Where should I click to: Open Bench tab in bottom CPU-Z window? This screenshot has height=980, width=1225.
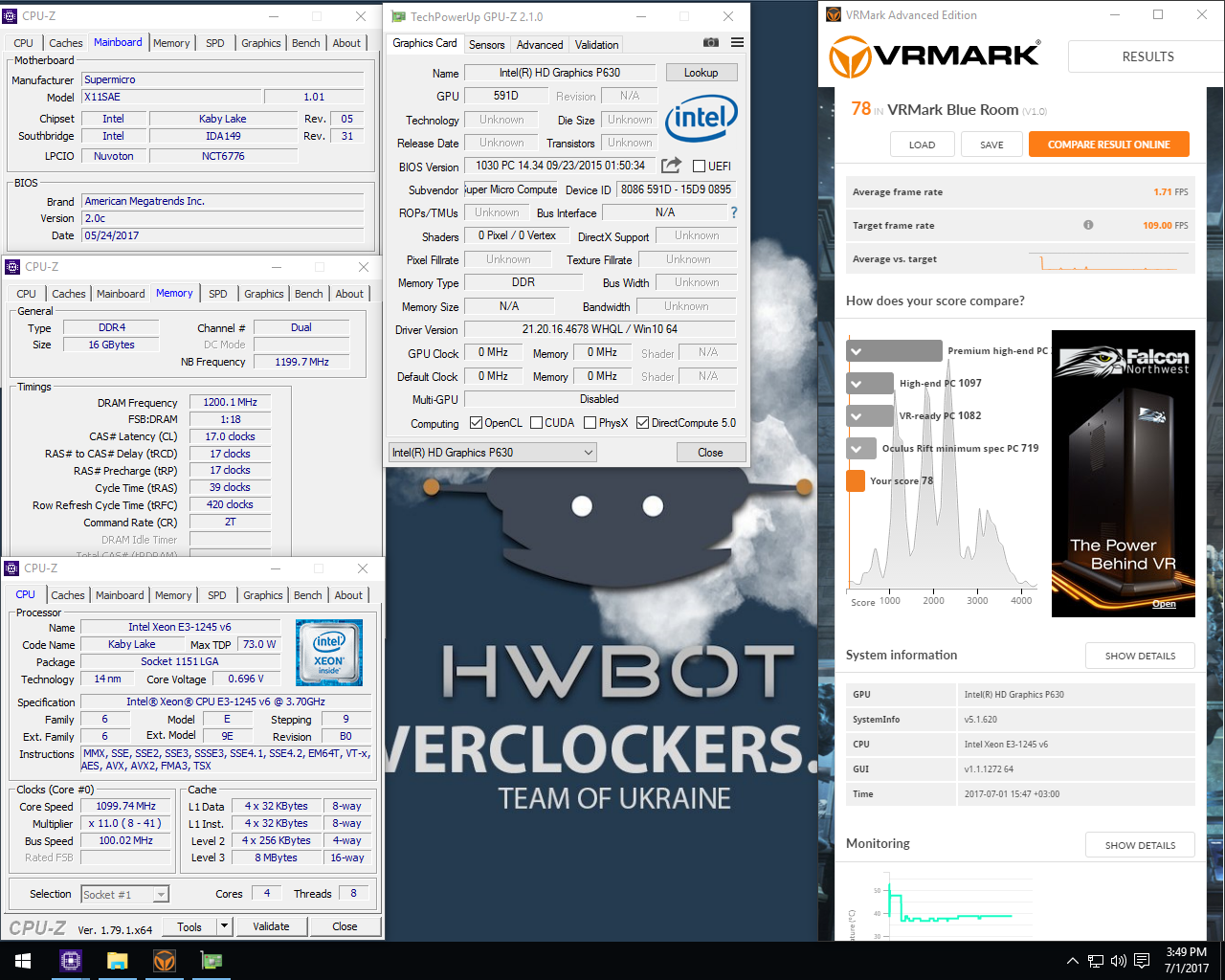pyautogui.click(x=308, y=595)
